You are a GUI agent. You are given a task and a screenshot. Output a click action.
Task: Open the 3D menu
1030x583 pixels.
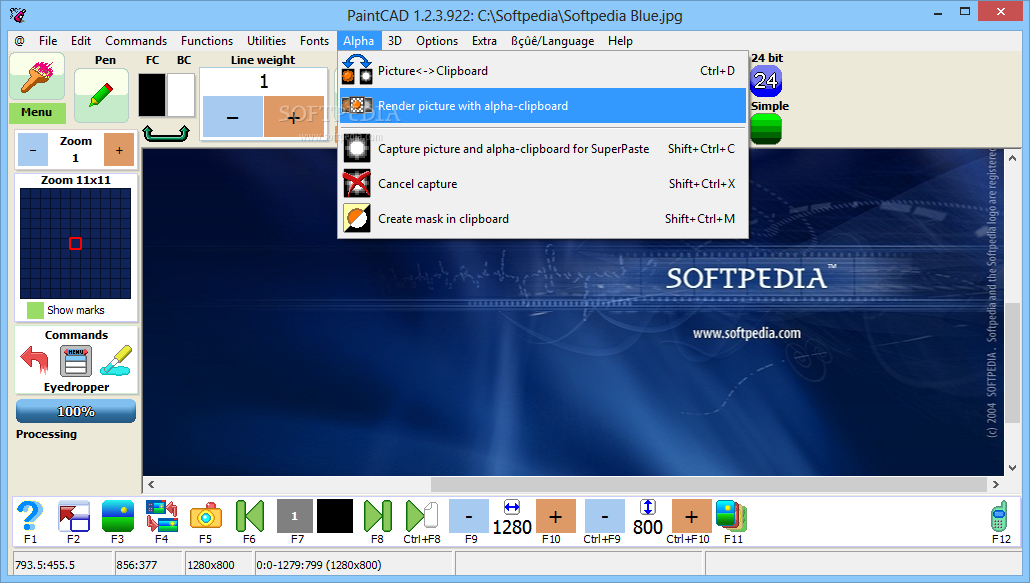click(395, 41)
